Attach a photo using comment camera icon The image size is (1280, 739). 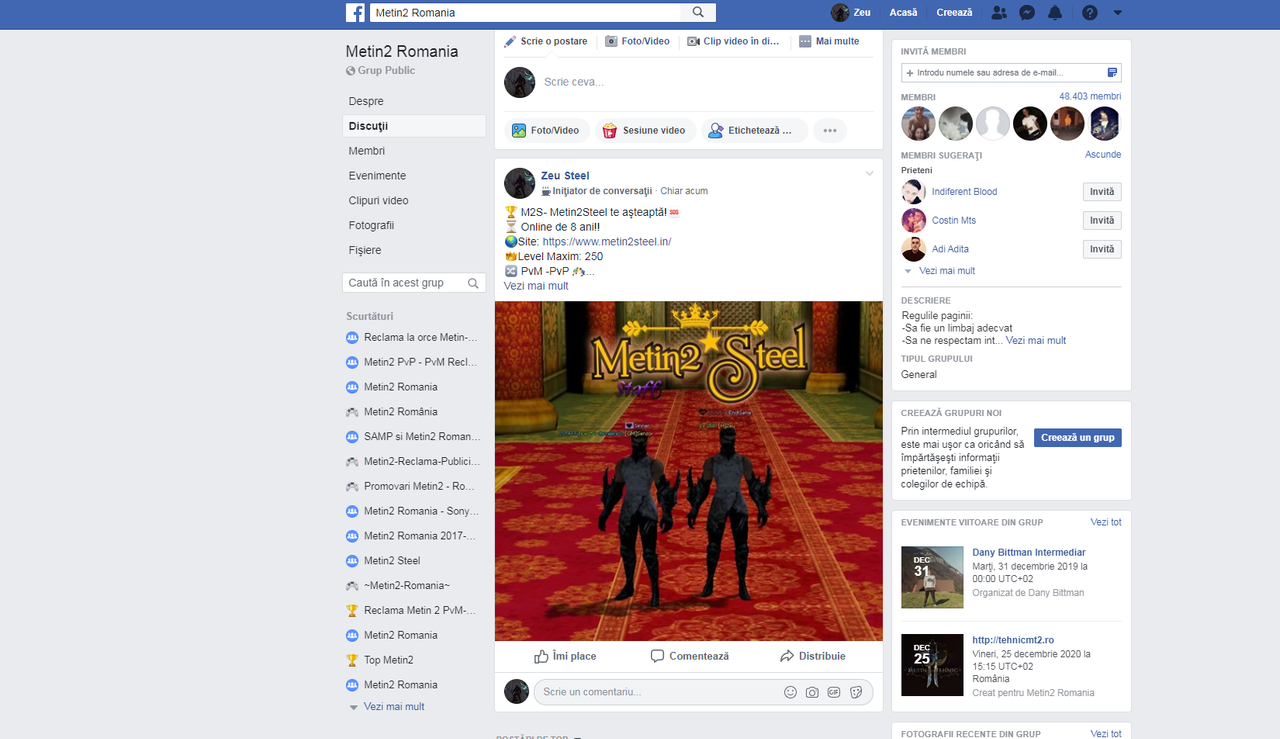(x=812, y=692)
